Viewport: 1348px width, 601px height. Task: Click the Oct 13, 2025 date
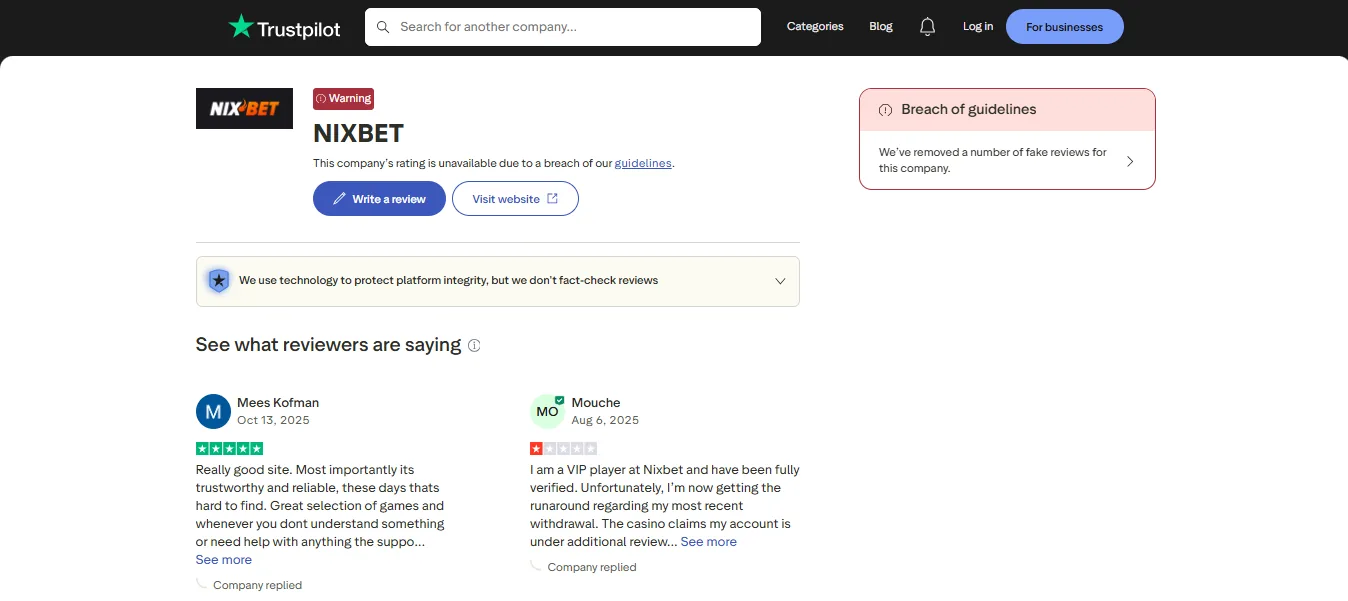[x=273, y=421]
